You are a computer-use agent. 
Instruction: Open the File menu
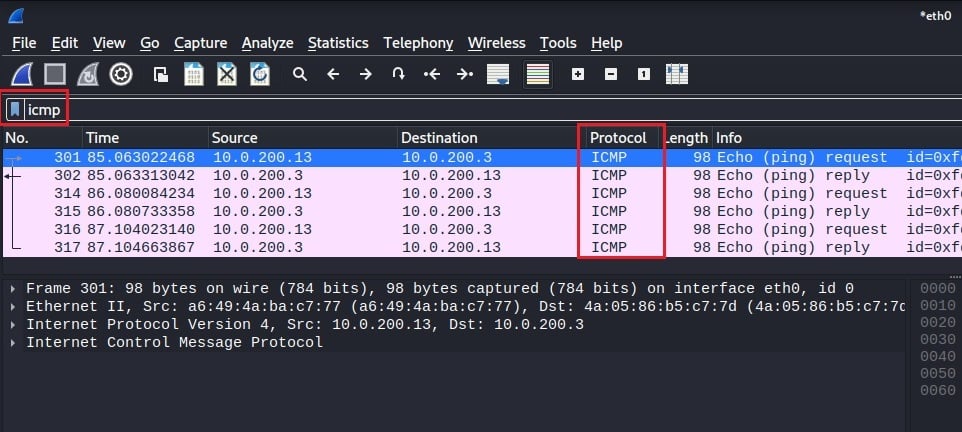(24, 43)
